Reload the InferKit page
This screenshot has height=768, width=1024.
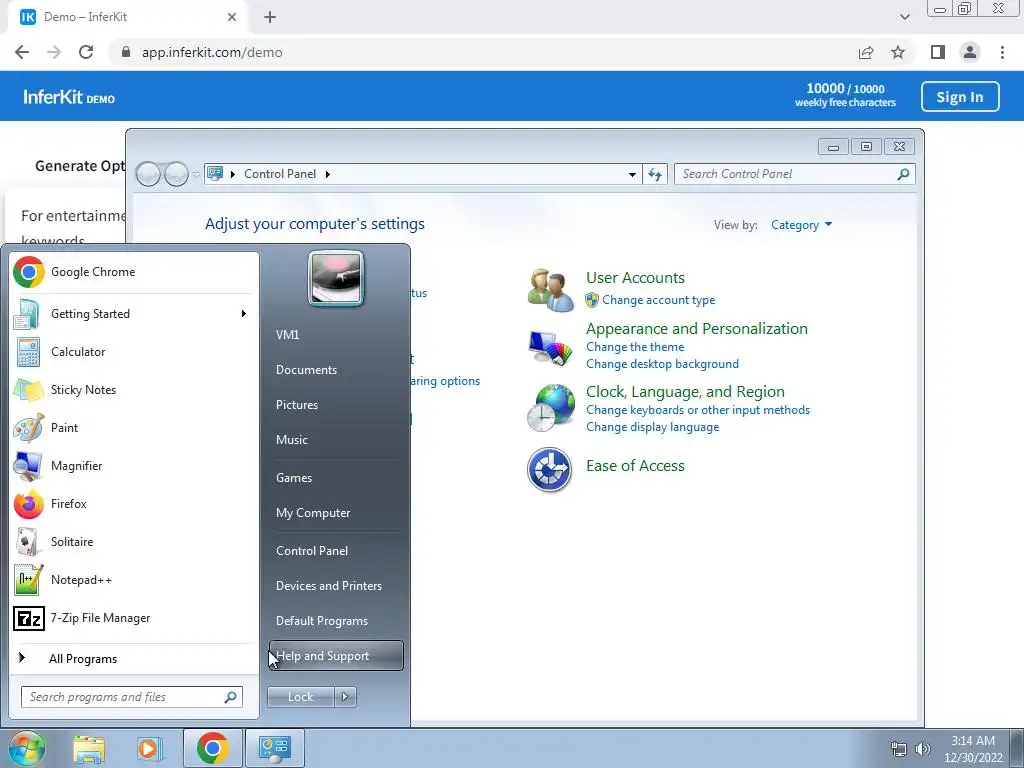tap(86, 52)
